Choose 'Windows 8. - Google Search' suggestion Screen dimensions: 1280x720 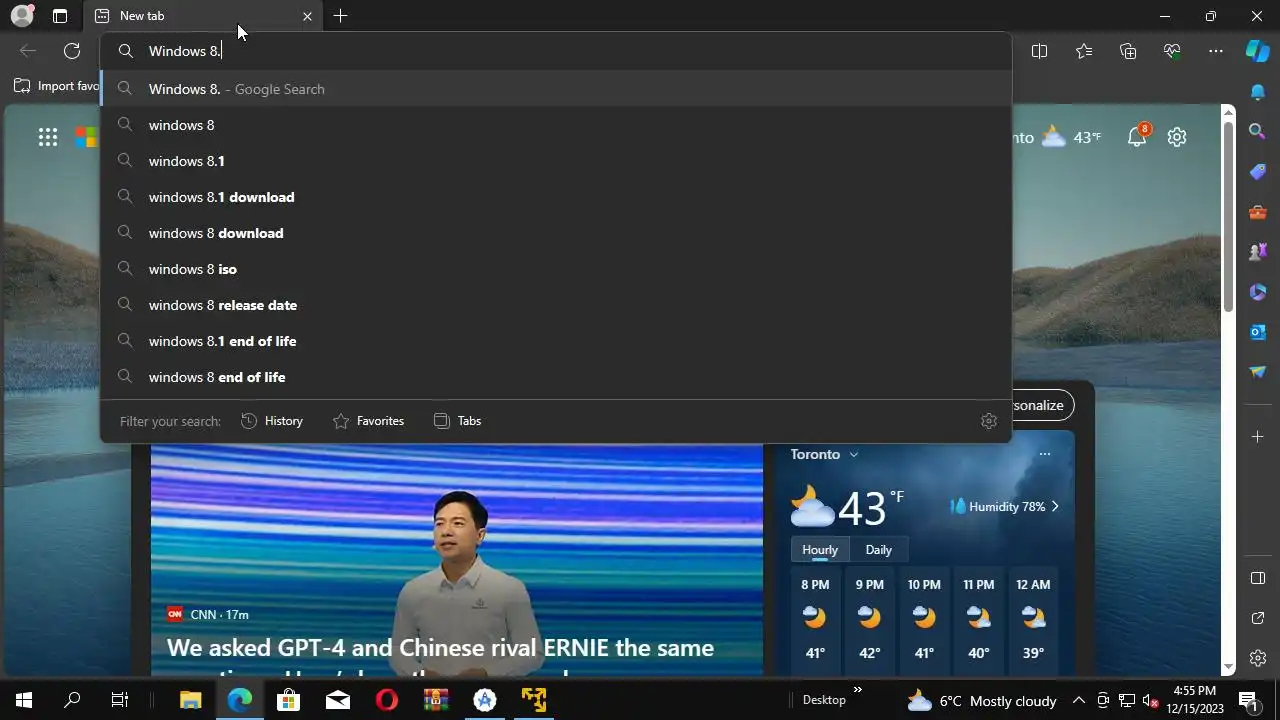[x=556, y=89]
